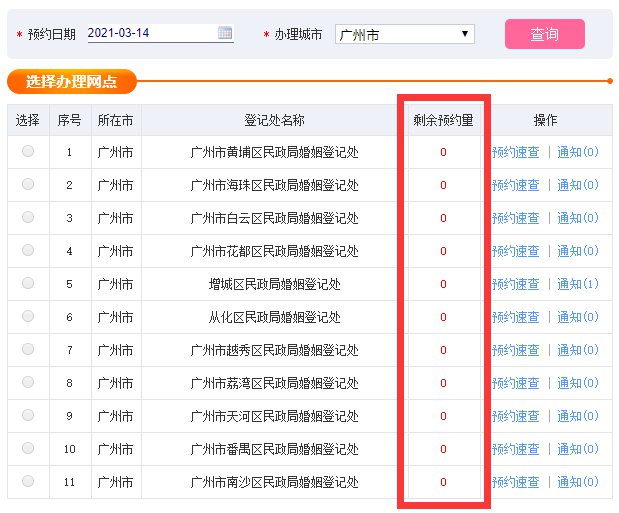Click the 从化区民政局婚姻登记处 name cell
619x513 pixels.
click(274, 317)
